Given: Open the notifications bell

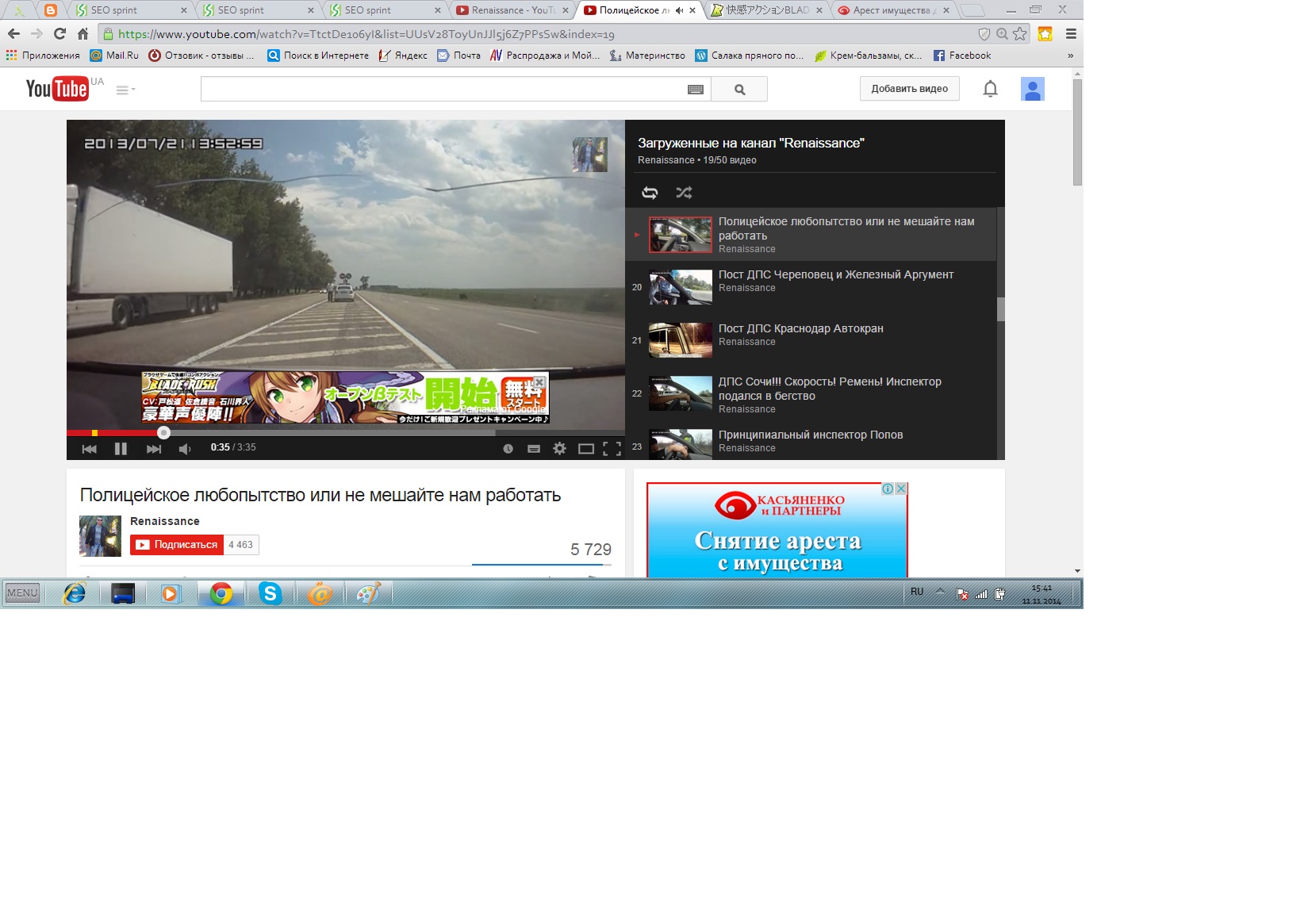Looking at the screenshot, I should [990, 89].
